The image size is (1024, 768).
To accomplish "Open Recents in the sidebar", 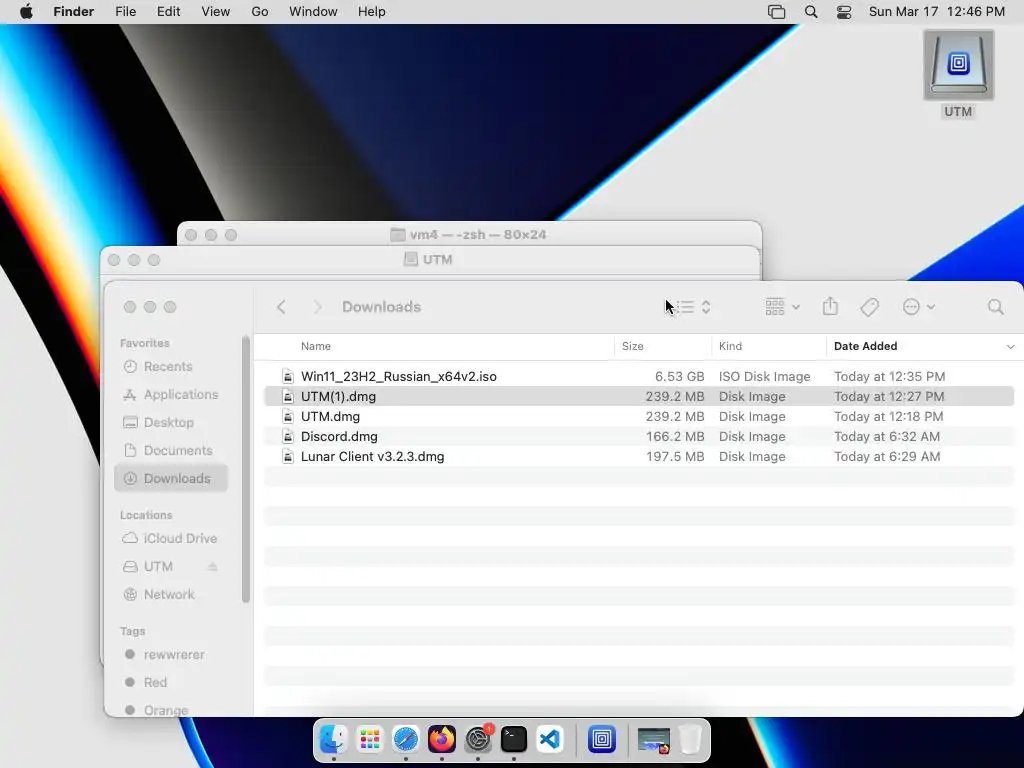I will coord(170,366).
